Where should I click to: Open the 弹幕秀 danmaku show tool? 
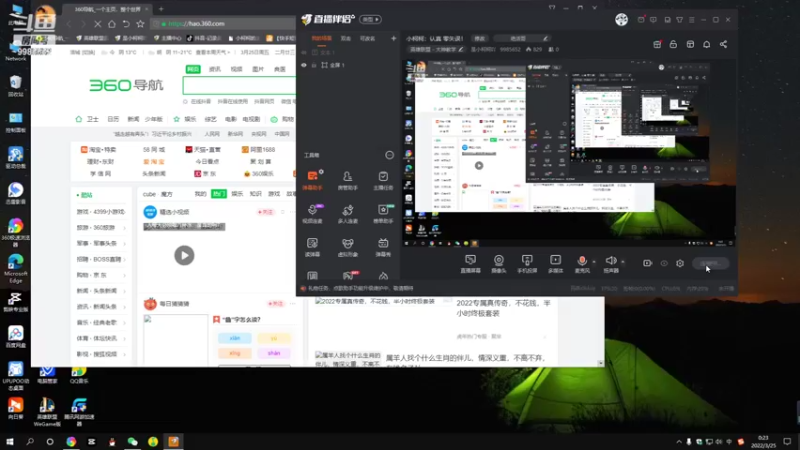(383, 247)
